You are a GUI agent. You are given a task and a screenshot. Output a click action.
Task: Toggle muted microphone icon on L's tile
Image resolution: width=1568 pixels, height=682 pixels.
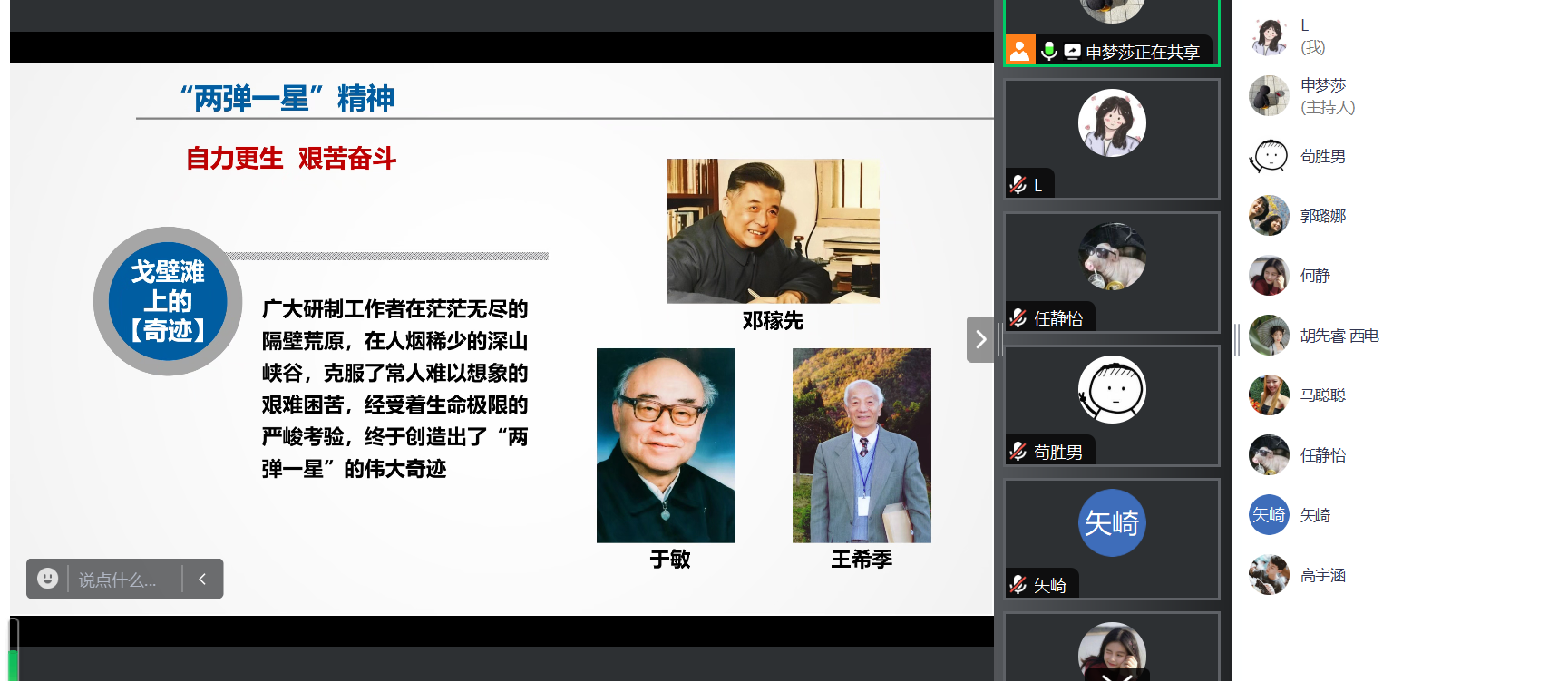click(1018, 185)
